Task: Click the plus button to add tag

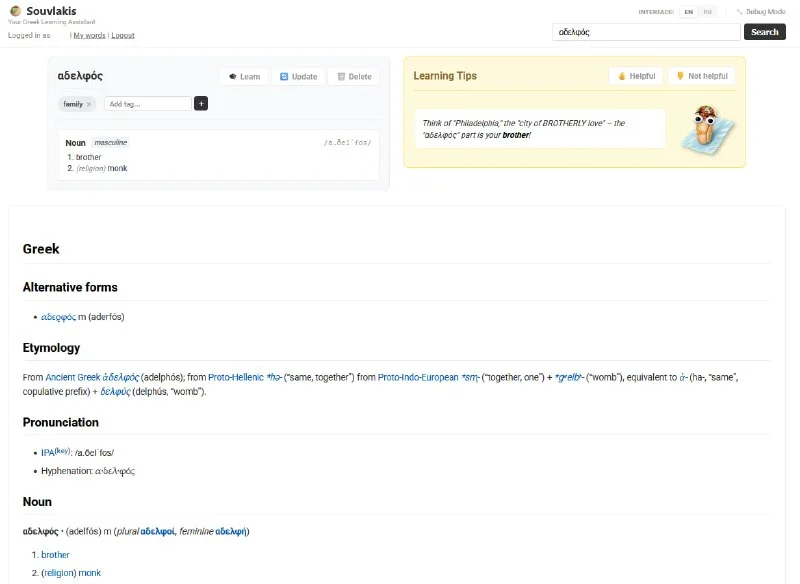Action: coord(201,103)
